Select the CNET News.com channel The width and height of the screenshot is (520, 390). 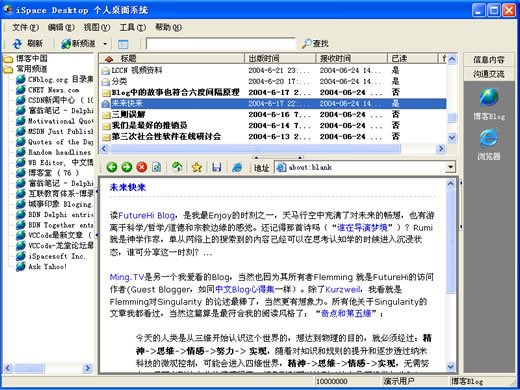(x=53, y=90)
